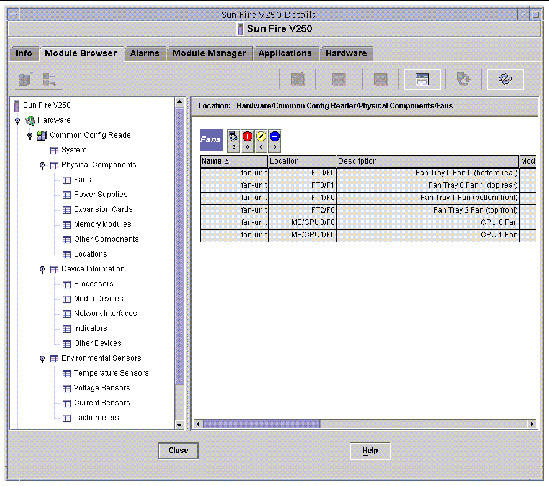The height and width of the screenshot is (486, 549).
Task: Click the Close button
Action: pyautogui.click(x=178, y=451)
